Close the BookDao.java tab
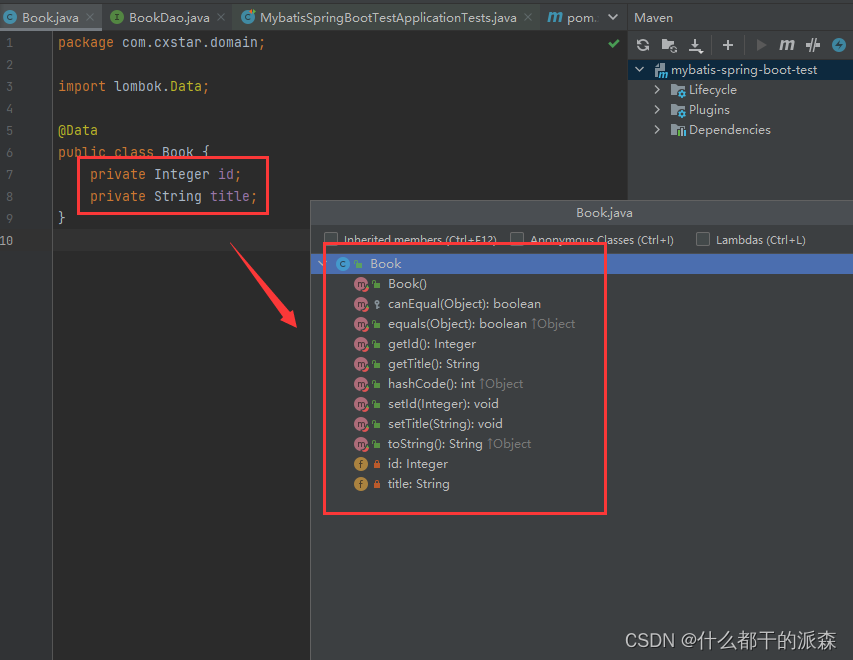Viewport: 853px width, 660px height. pos(221,17)
